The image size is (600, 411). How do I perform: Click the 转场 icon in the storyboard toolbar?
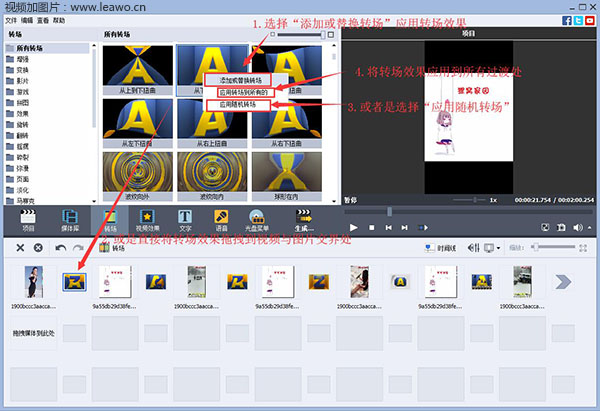pyautogui.click(x=104, y=248)
